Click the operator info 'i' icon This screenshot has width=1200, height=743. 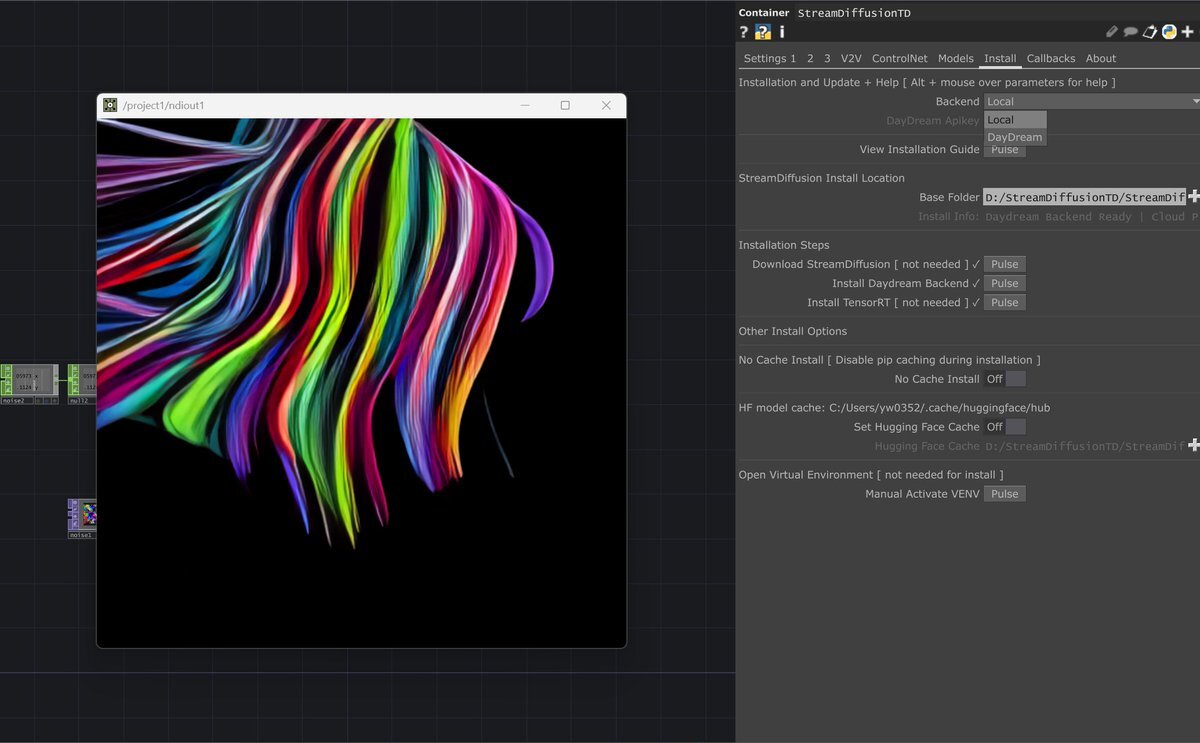point(782,32)
